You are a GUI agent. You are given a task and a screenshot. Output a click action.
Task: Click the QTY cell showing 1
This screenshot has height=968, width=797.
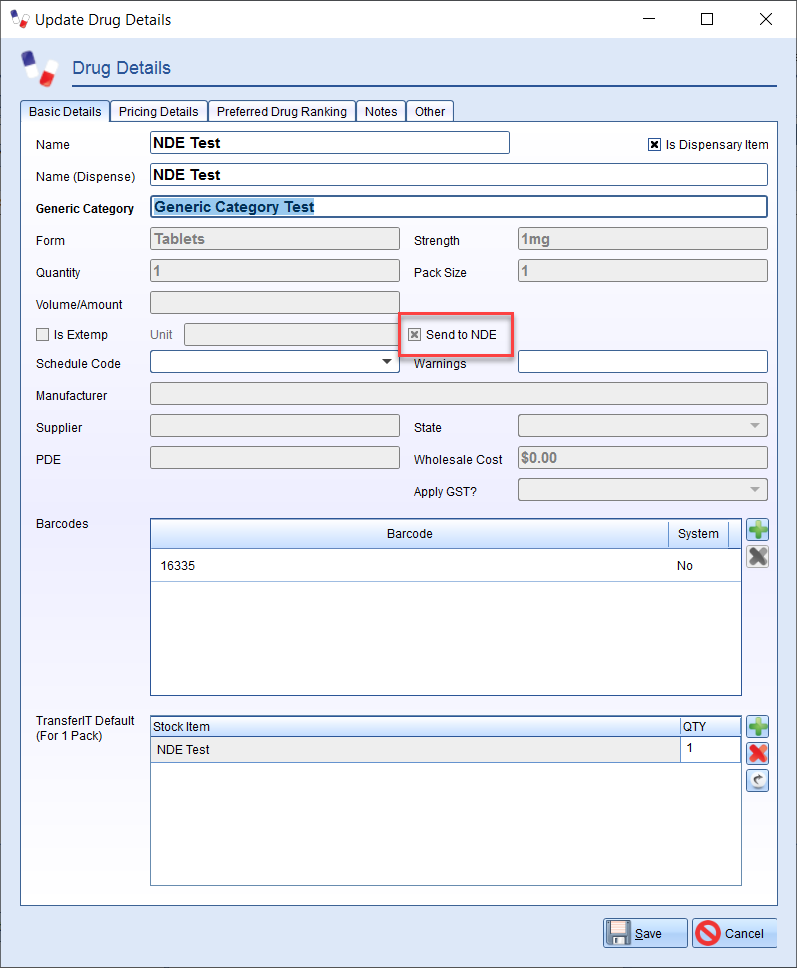coord(710,749)
